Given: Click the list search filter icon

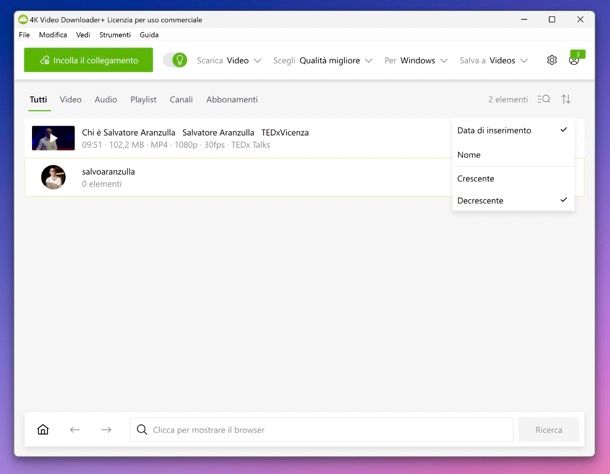Looking at the screenshot, I should [x=544, y=99].
